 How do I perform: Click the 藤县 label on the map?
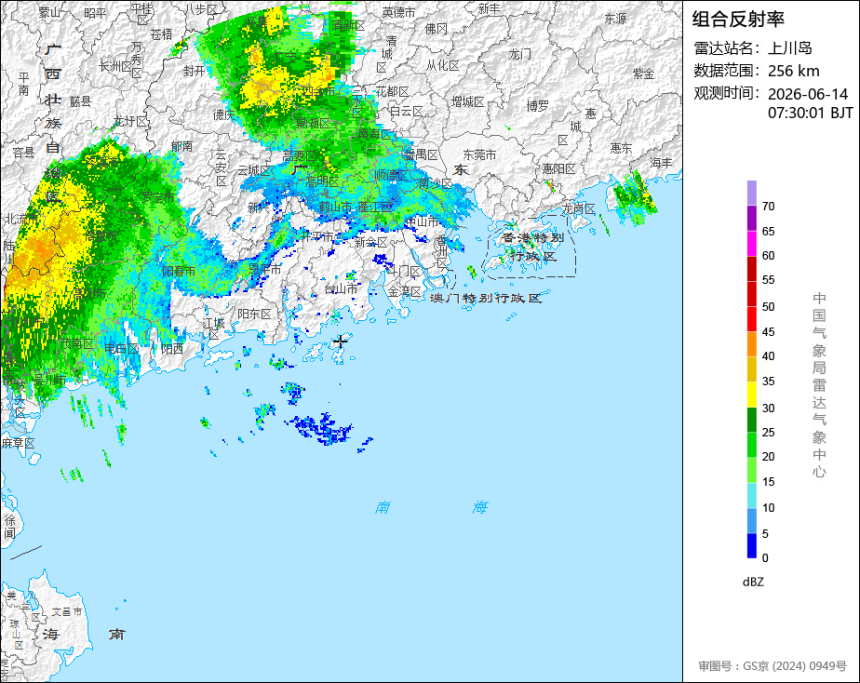81,101
